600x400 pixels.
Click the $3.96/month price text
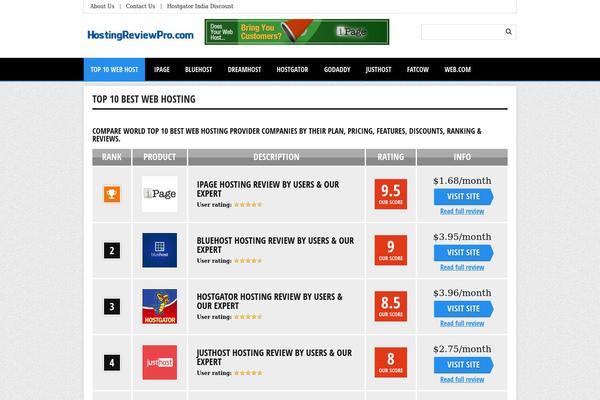462,293
